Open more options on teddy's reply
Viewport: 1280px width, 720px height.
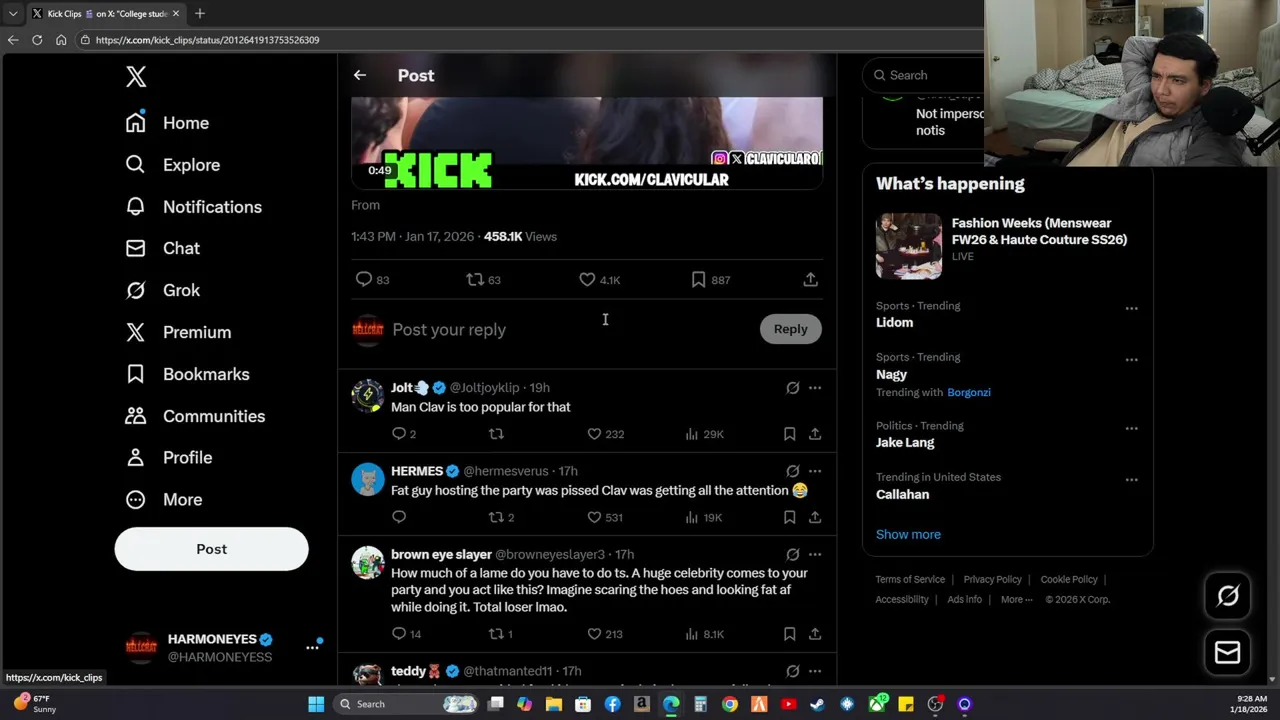click(x=815, y=671)
